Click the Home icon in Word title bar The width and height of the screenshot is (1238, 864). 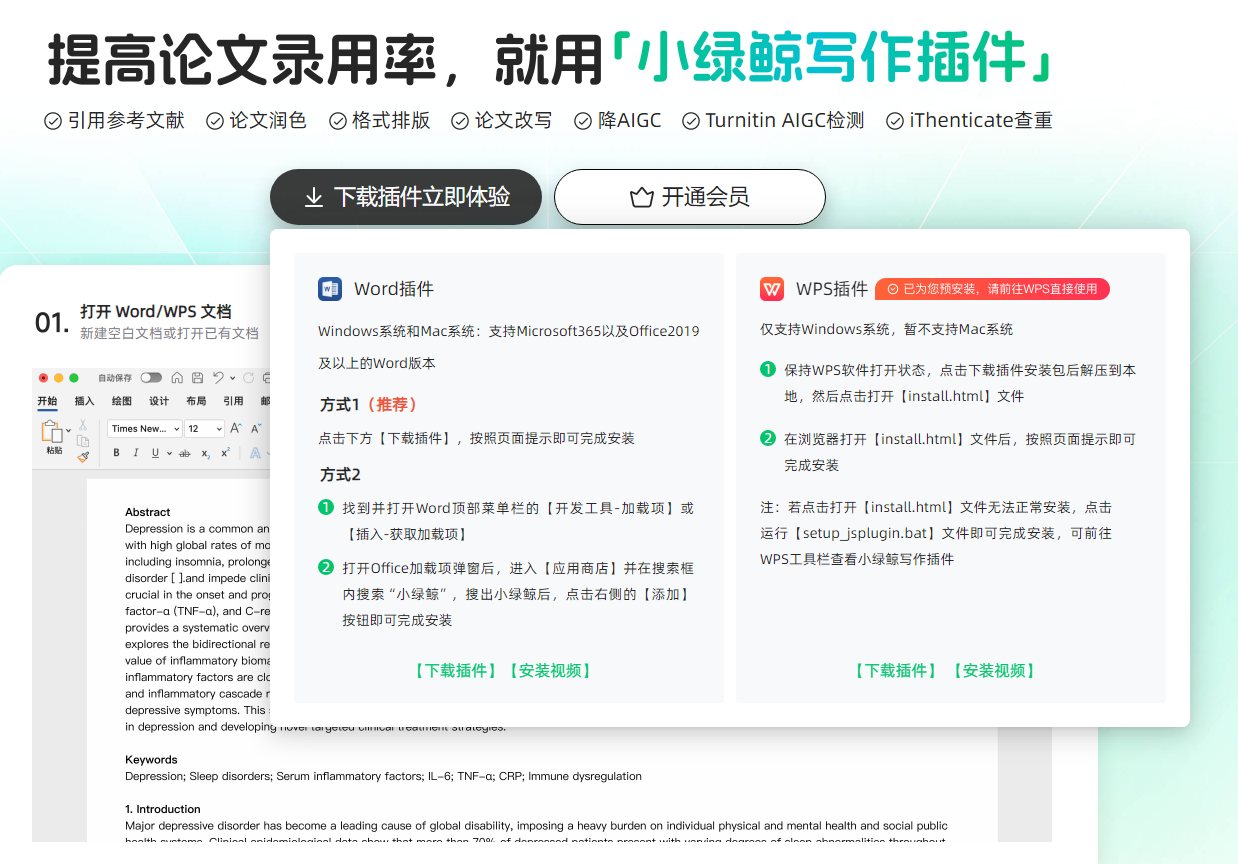(x=177, y=378)
